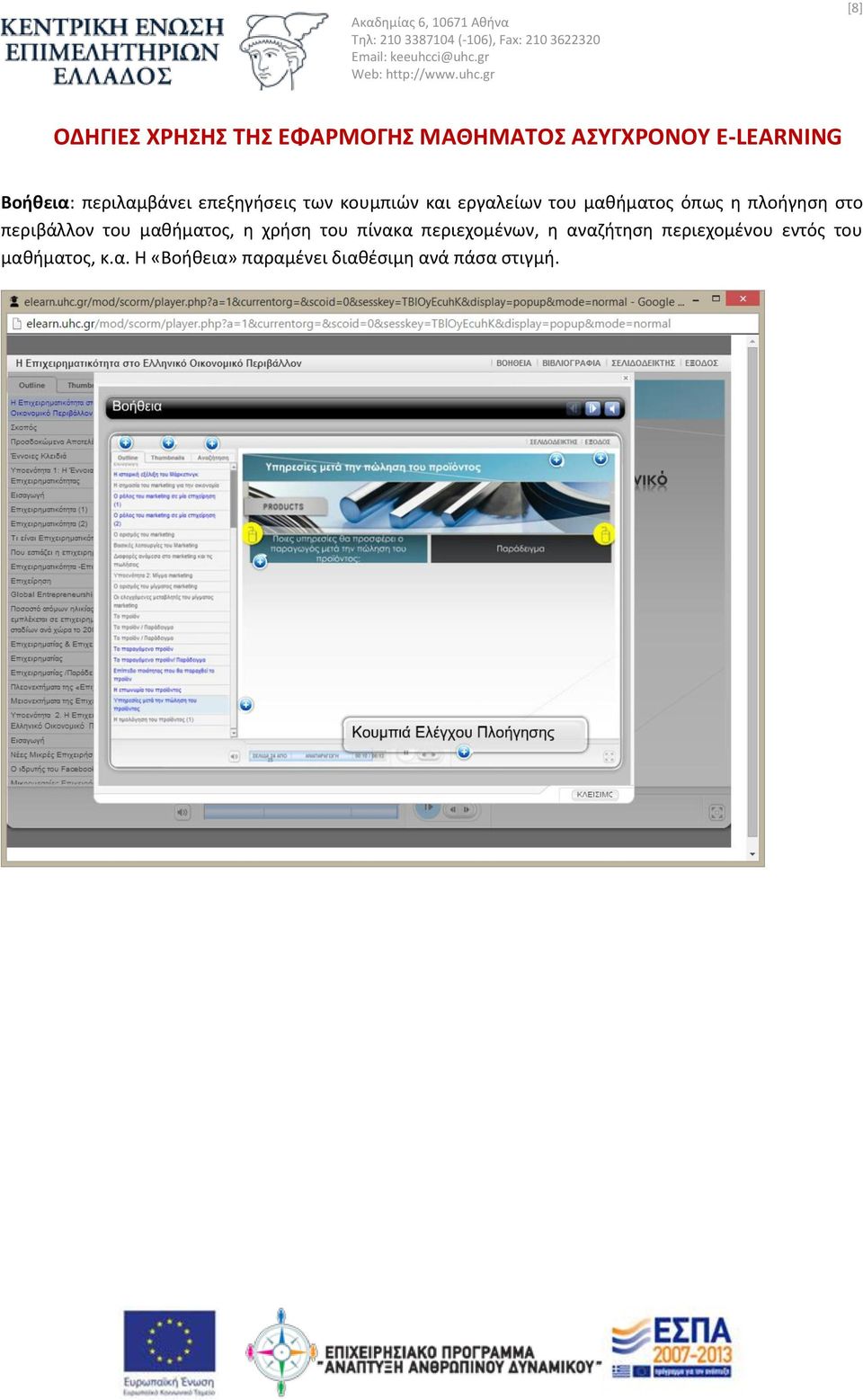Viewport: 863px width, 1400px height.
Task: Open ΣΕΛΙΔΟΔΕΙΚΤΗΣ in the course top menu
Action: 643,363
